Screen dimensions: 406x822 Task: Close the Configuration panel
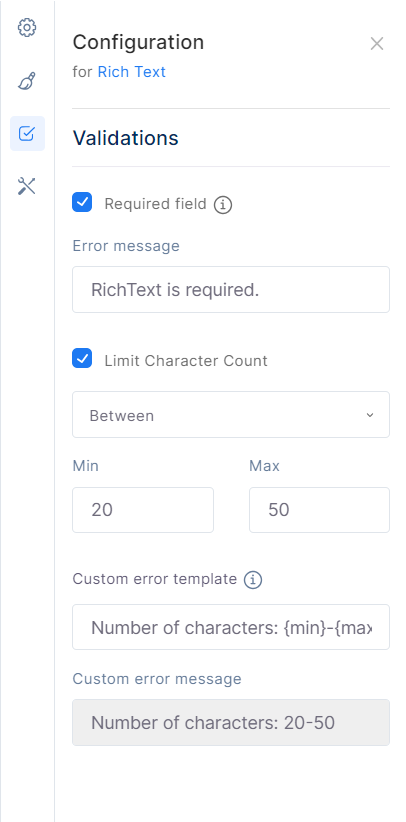(x=377, y=44)
